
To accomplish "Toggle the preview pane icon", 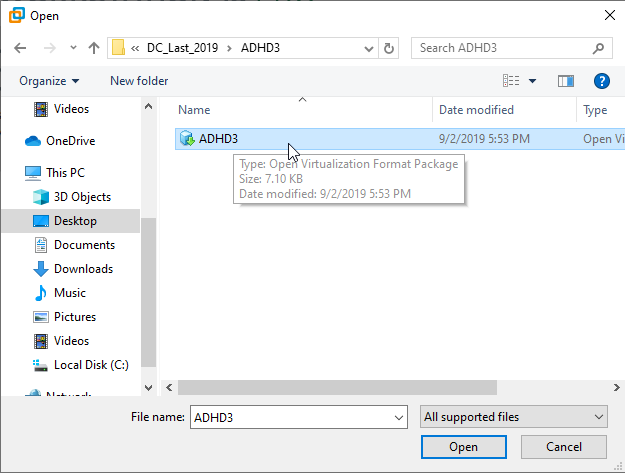I will [x=566, y=81].
